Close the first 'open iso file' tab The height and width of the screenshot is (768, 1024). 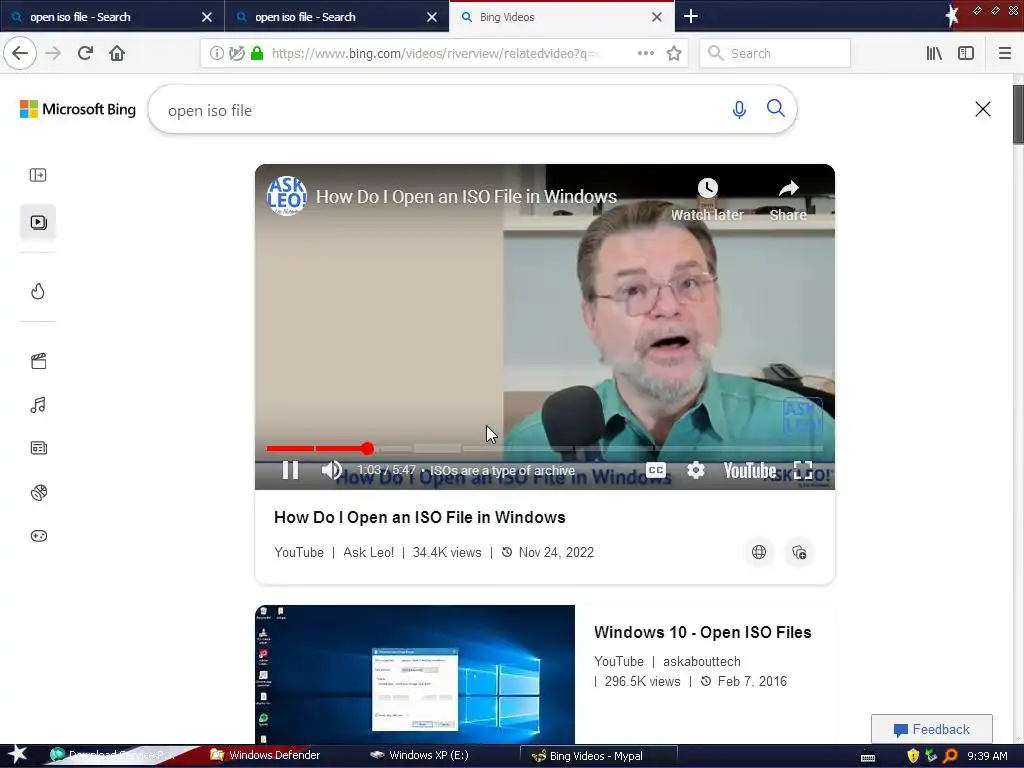[x=206, y=17]
